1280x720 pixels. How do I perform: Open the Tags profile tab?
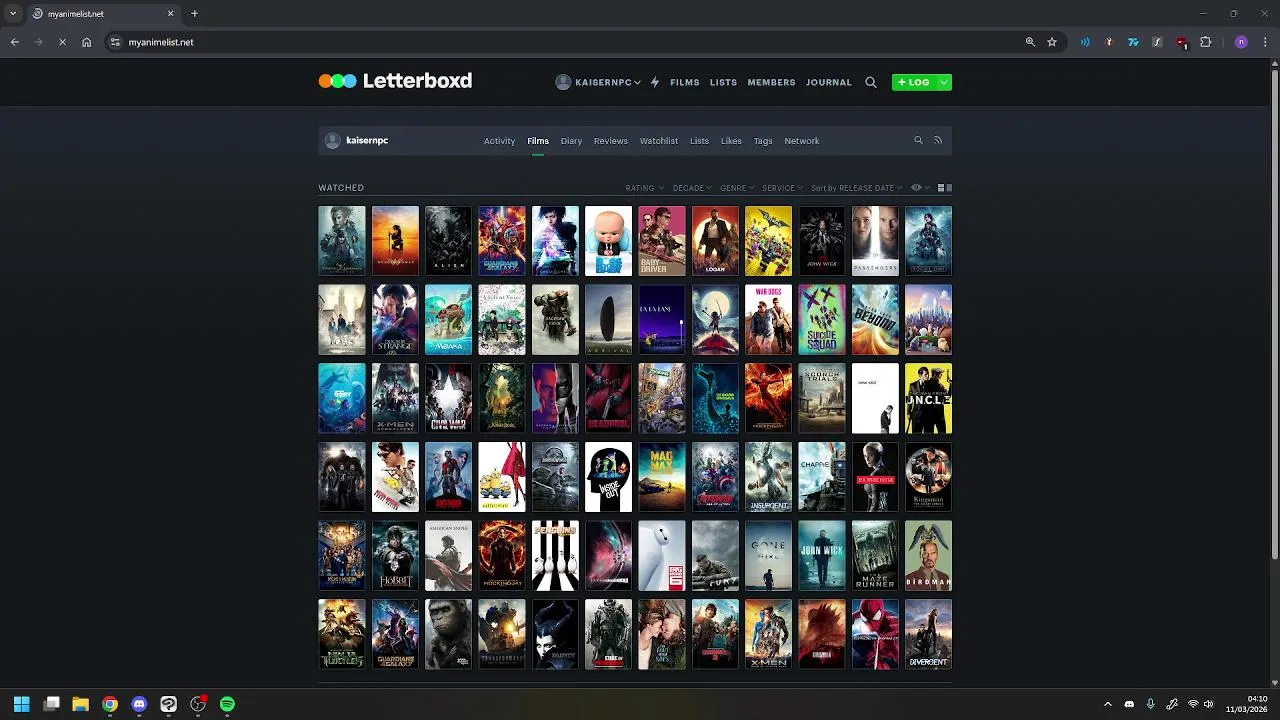click(x=763, y=141)
